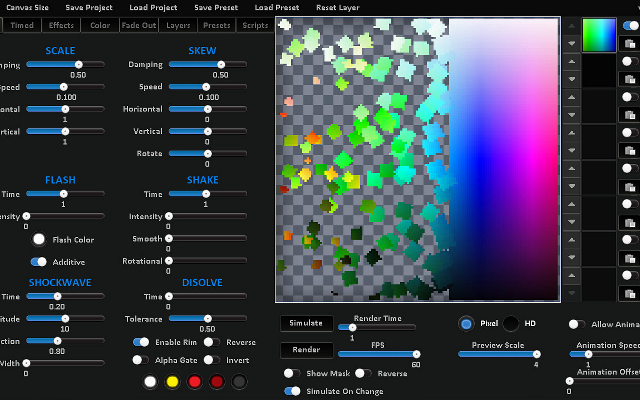
Task: Move fourth layer down with its down arrow
Action: point(571,150)
